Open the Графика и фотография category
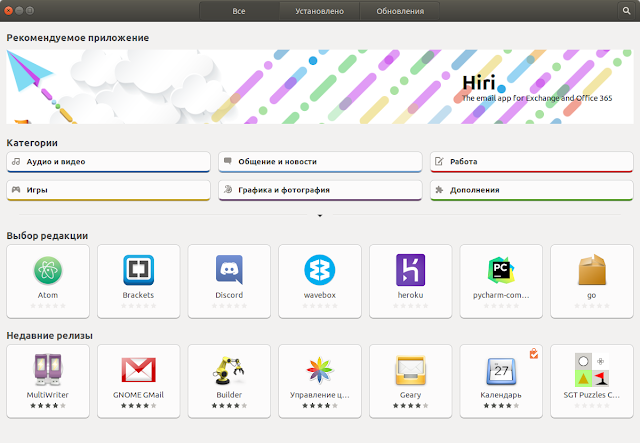 point(320,190)
